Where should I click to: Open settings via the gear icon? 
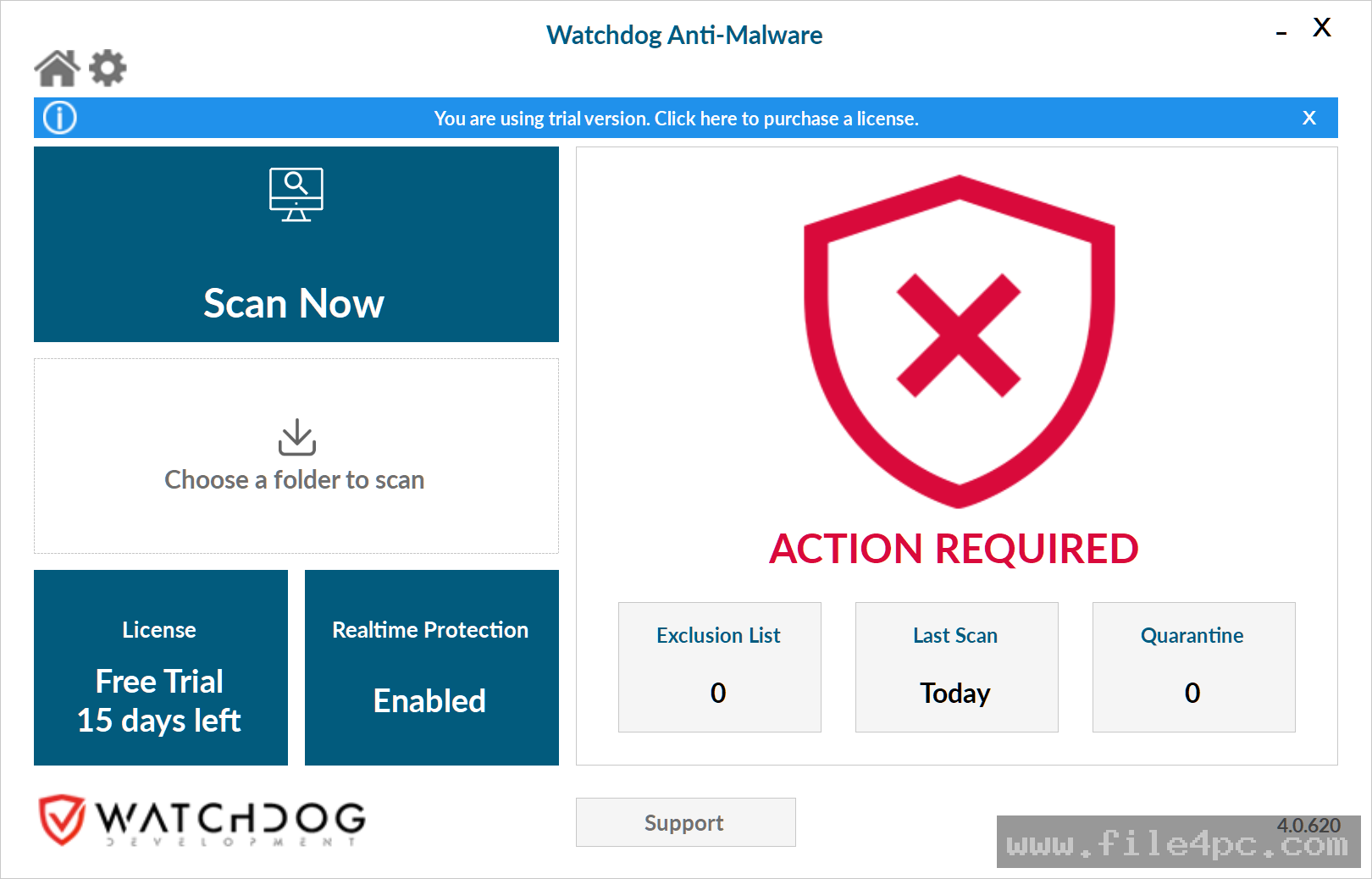pos(108,68)
